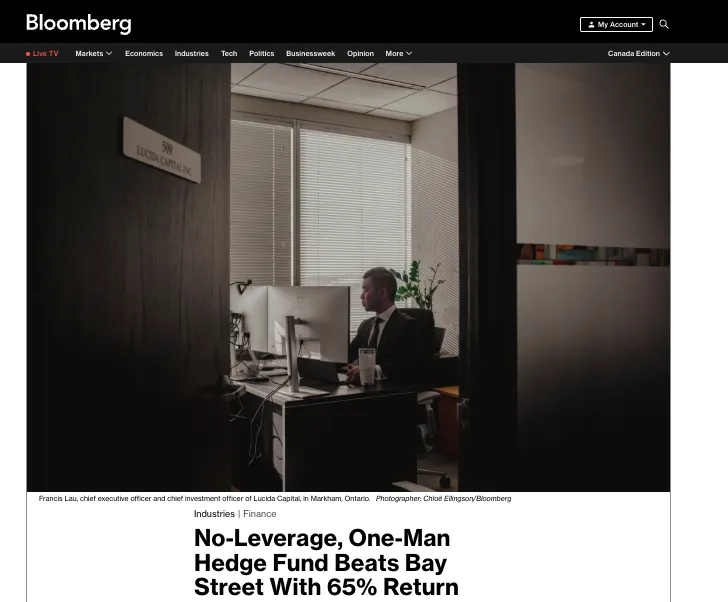Open the My Account dropdown

[x=616, y=25]
